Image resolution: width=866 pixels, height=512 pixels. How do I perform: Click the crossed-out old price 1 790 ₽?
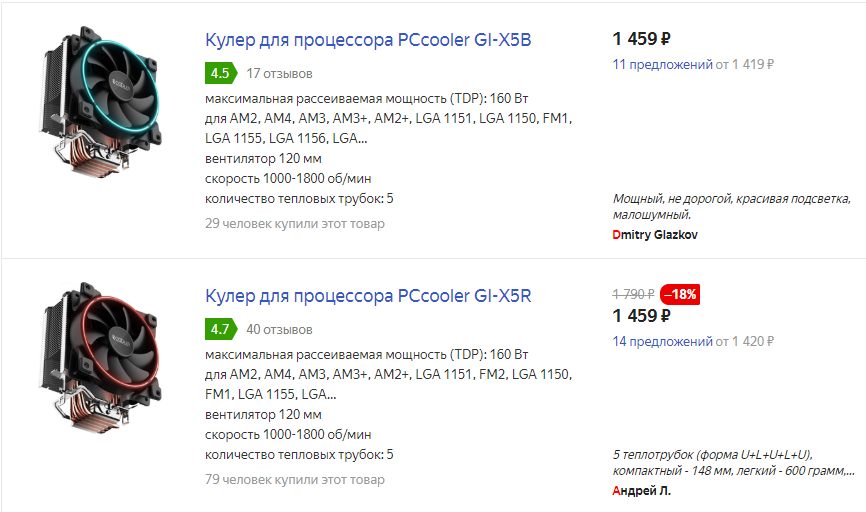coord(633,294)
